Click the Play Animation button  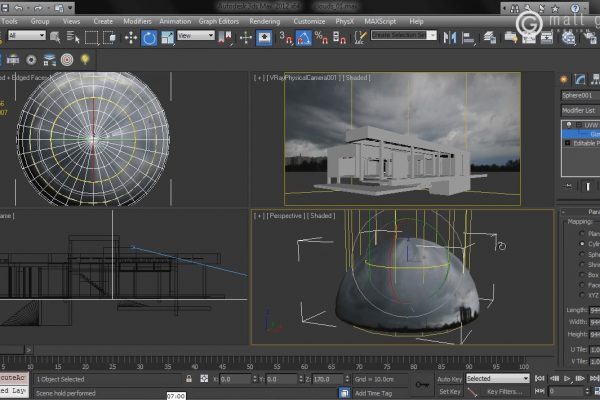tap(567, 379)
